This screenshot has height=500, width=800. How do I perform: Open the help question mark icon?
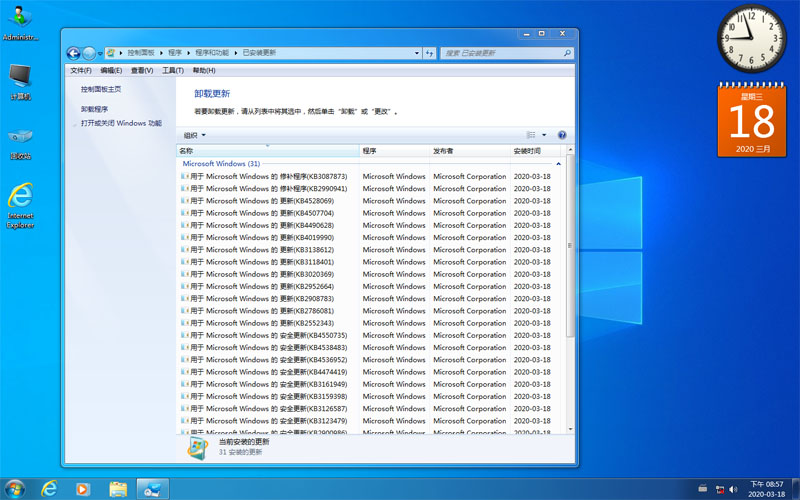(x=562, y=135)
